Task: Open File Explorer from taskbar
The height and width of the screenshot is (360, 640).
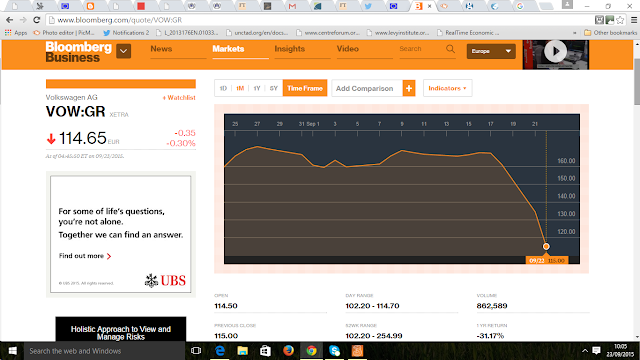Action: (242, 351)
